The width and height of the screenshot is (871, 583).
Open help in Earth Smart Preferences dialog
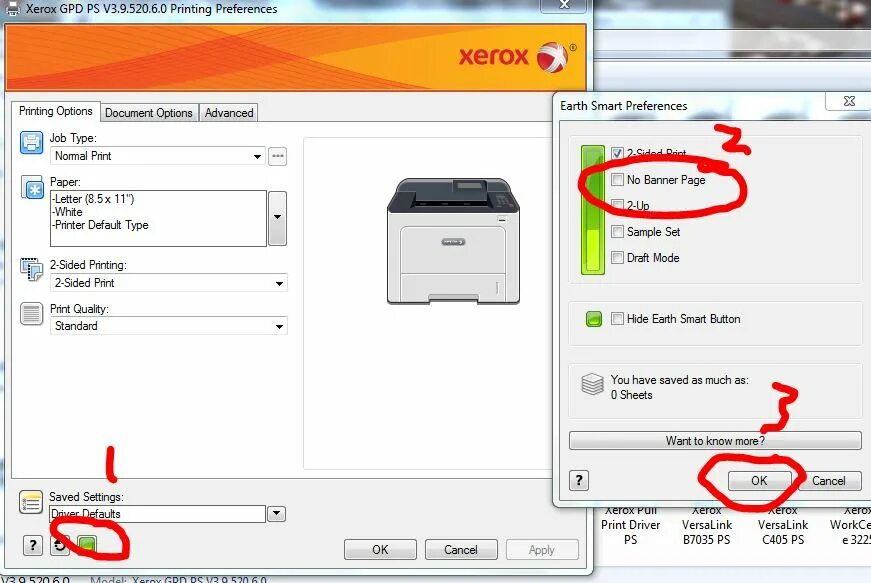point(579,480)
